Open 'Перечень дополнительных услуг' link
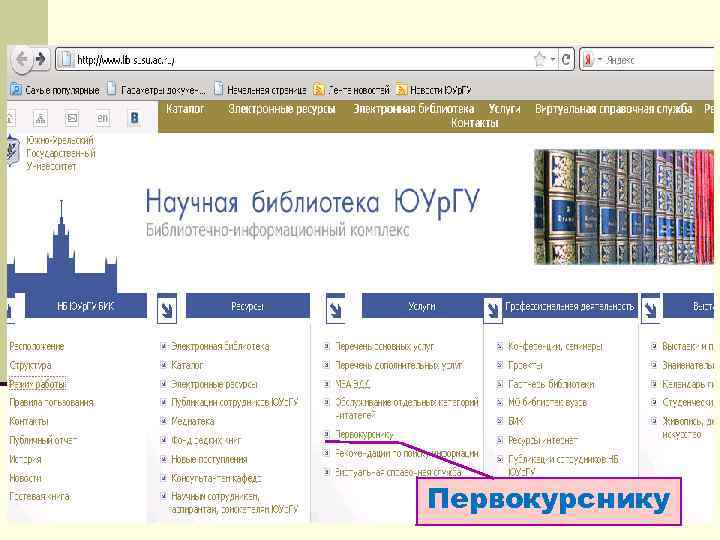The height and width of the screenshot is (540, 720). (x=399, y=366)
